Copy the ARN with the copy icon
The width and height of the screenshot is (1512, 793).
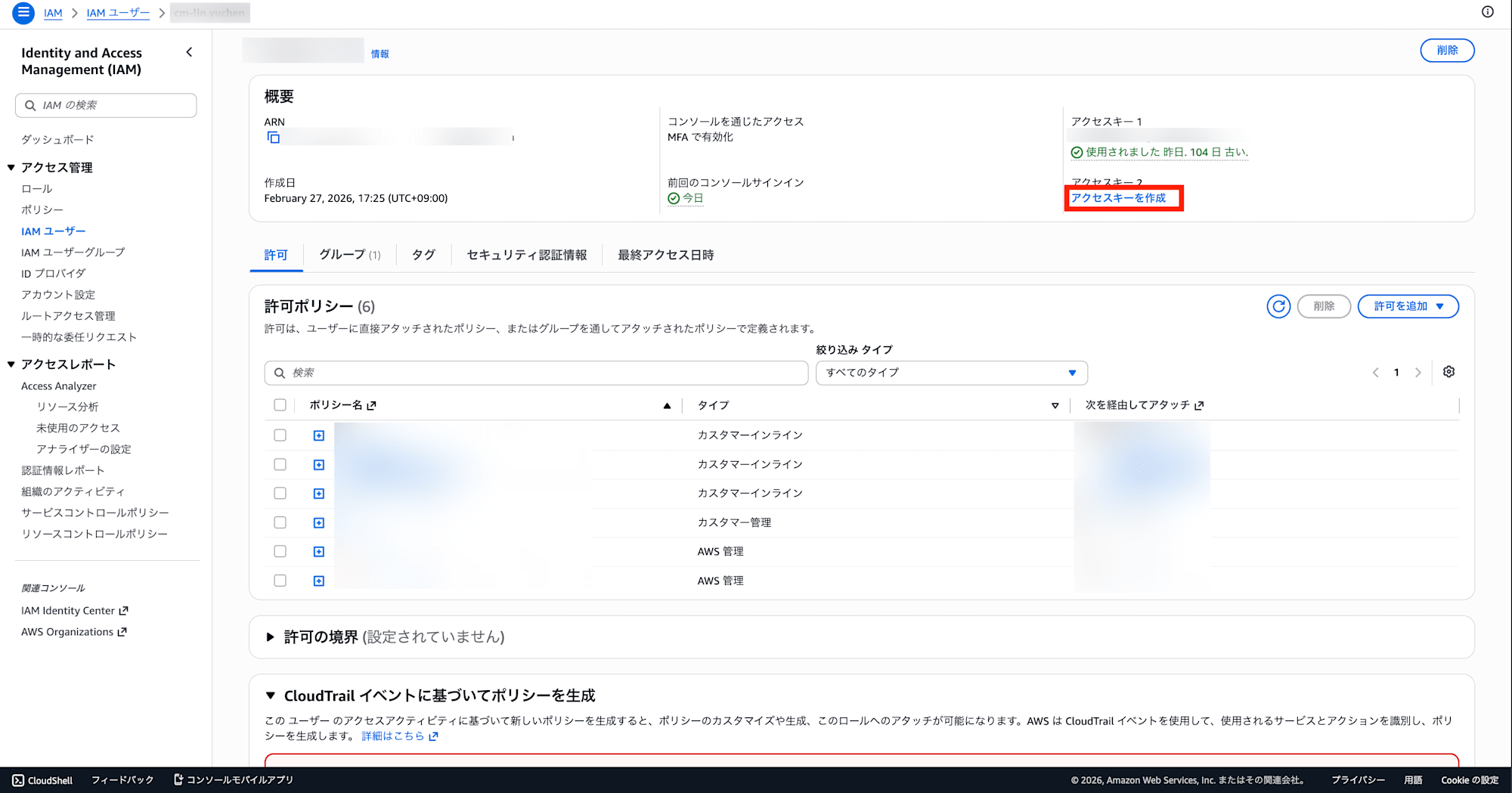tap(274, 138)
